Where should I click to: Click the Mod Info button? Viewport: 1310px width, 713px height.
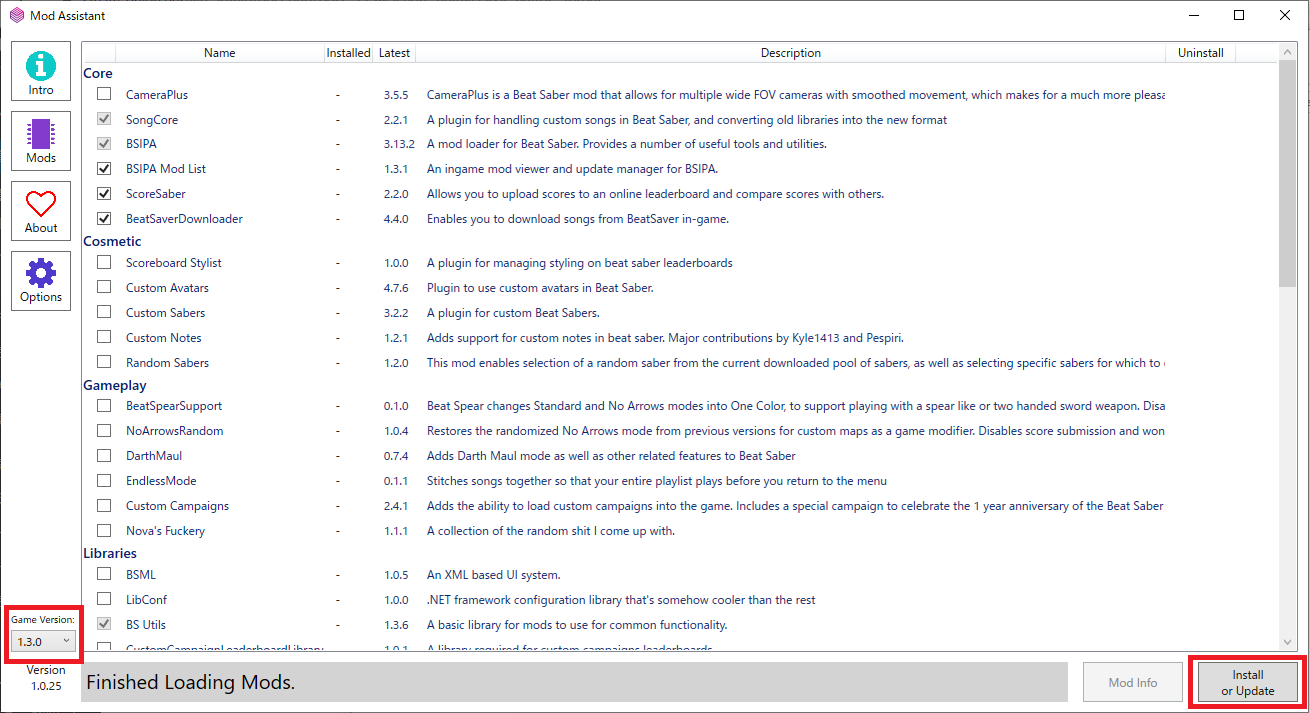(1133, 682)
